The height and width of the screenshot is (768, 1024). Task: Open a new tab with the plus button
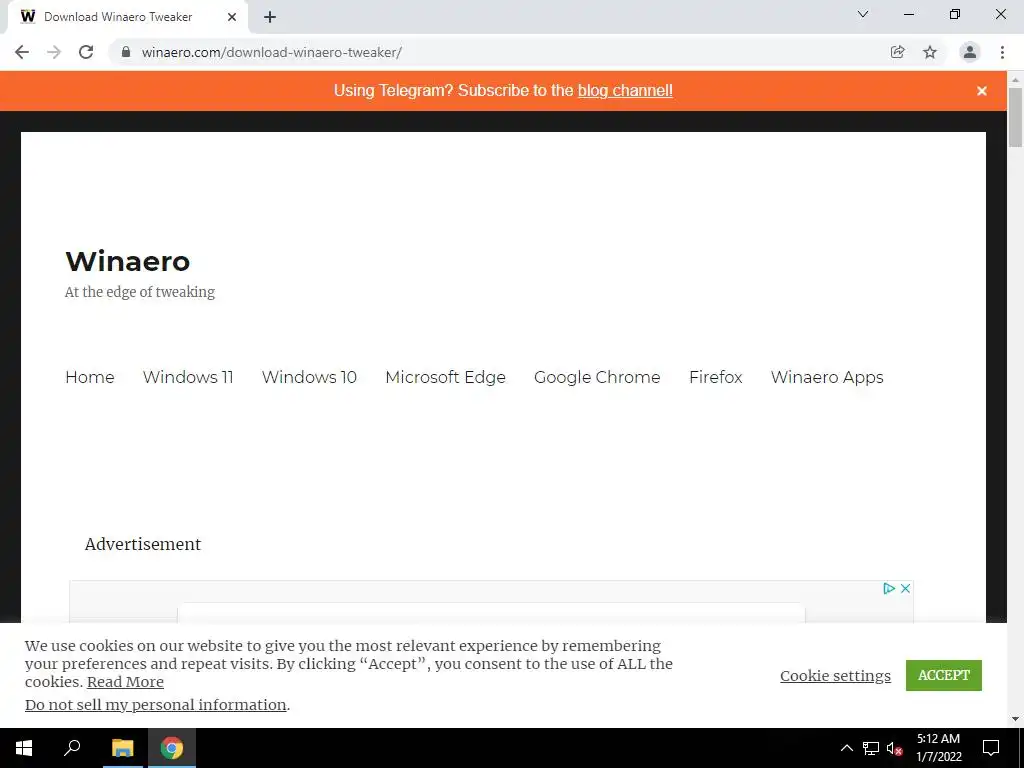[x=270, y=17]
